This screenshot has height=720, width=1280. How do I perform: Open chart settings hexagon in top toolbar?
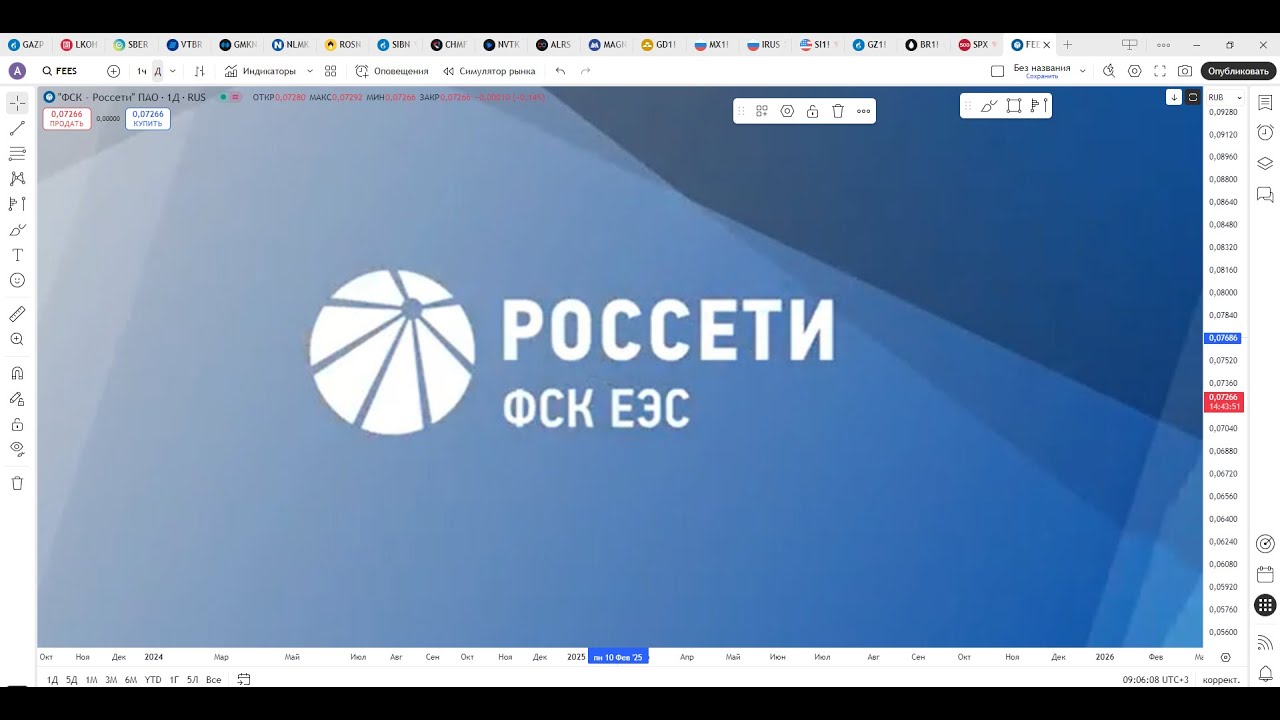coord(1134,71)
